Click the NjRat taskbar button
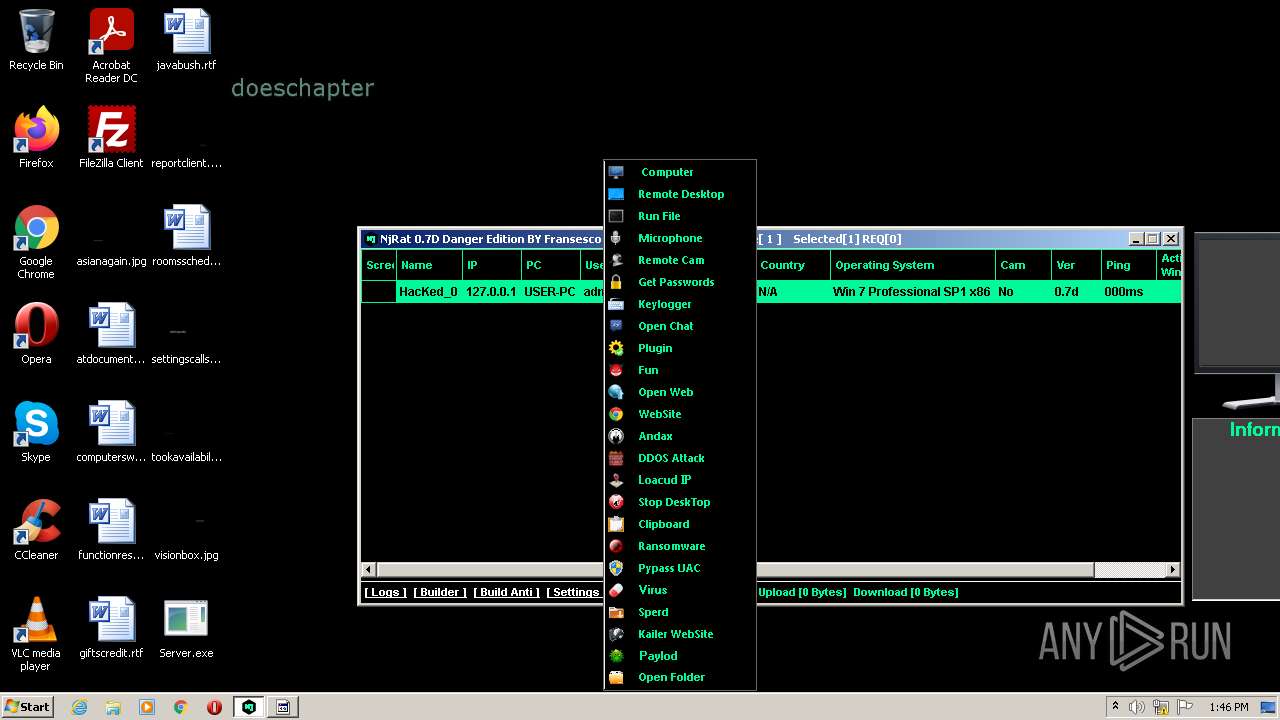This screenshot has height=720, width=1280. pyautogui.click(x=249, y=707)
